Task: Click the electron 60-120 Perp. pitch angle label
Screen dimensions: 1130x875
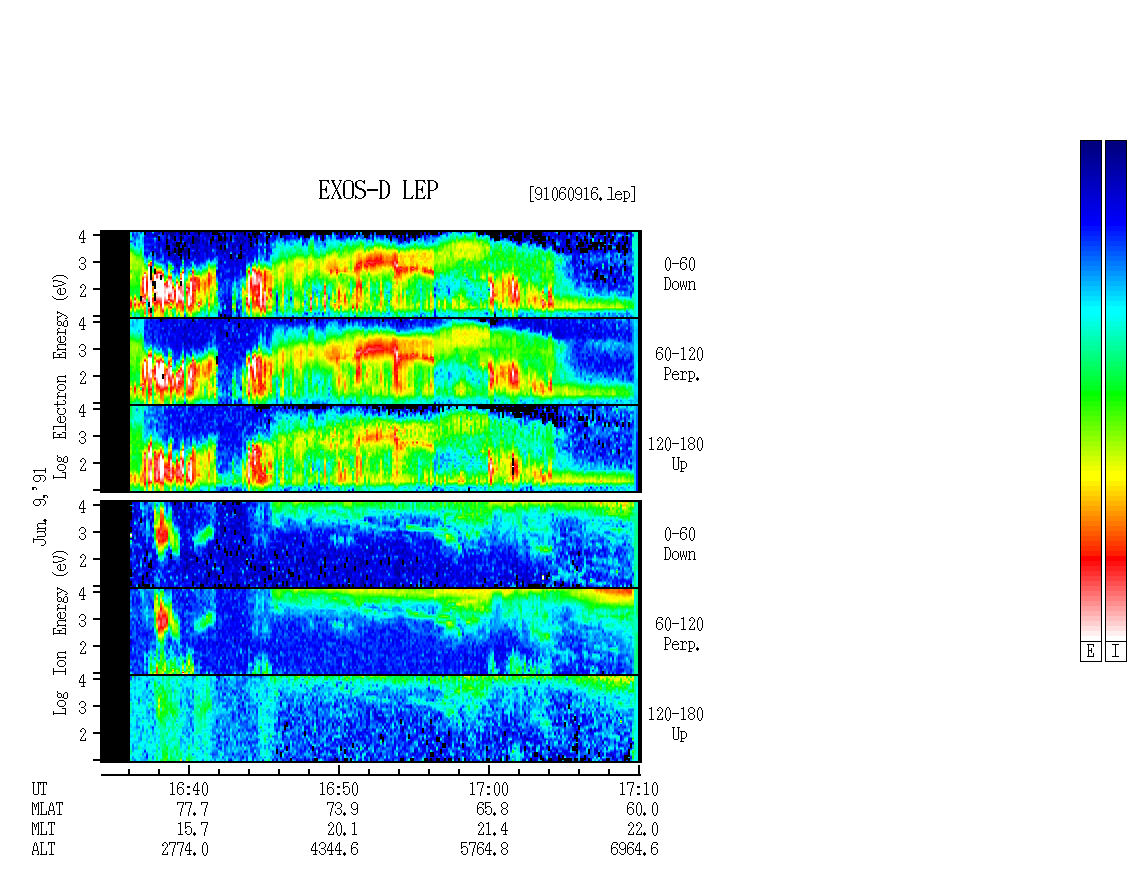Action: click(679, 364)
